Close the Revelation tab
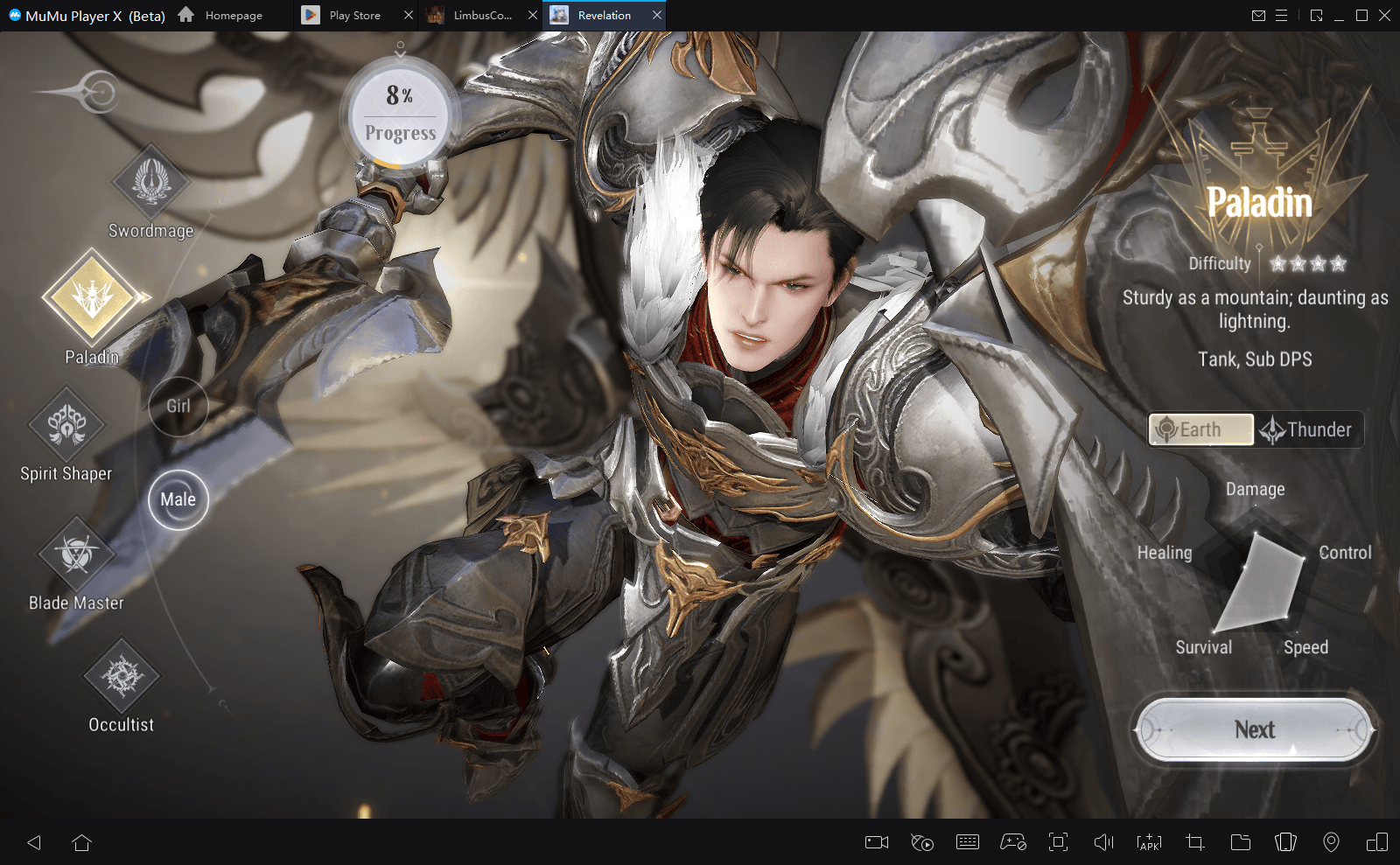This screenshot has width=1400, height=865. tap(657, 15)
